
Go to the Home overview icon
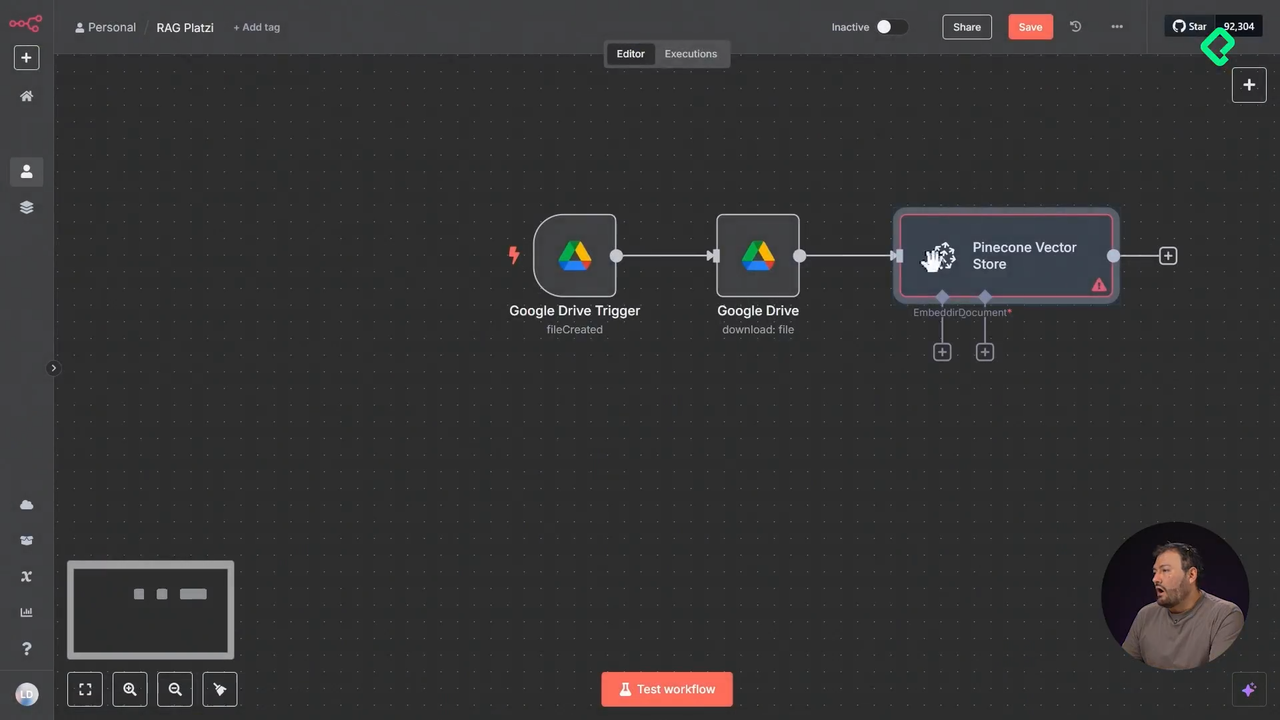click(x=26, y=96)
